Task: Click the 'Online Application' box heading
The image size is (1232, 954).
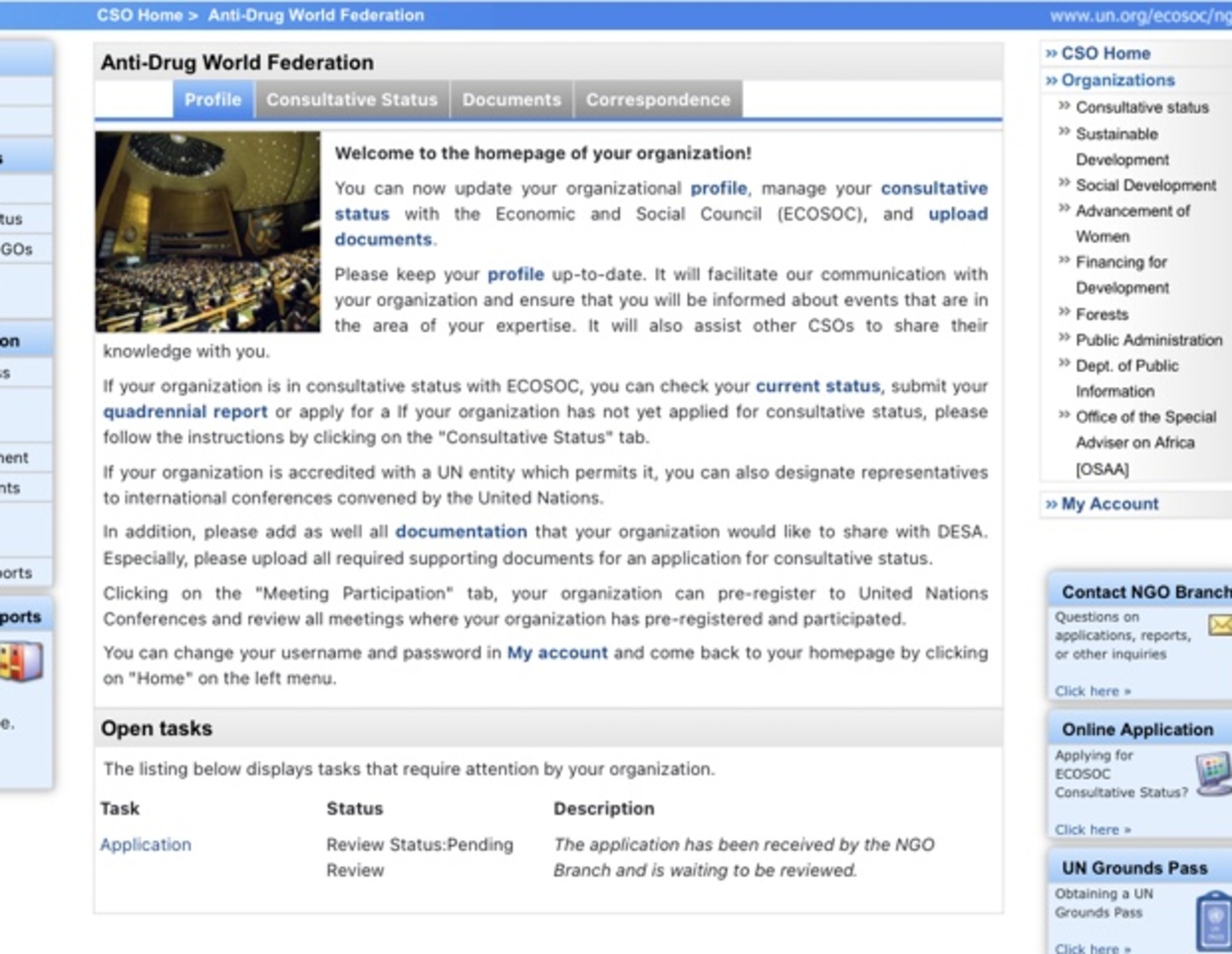Action: pos(1137,730)
